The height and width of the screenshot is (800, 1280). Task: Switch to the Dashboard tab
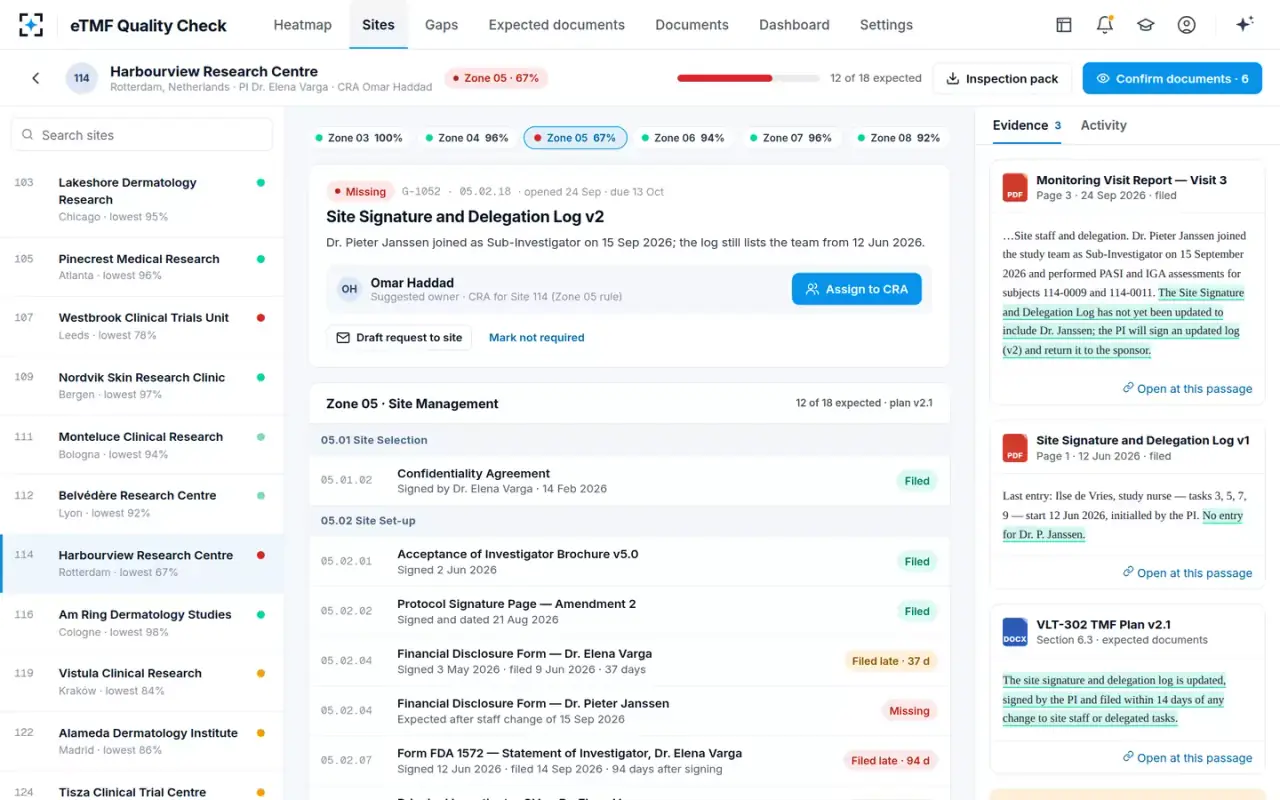[x=794, y=25]
